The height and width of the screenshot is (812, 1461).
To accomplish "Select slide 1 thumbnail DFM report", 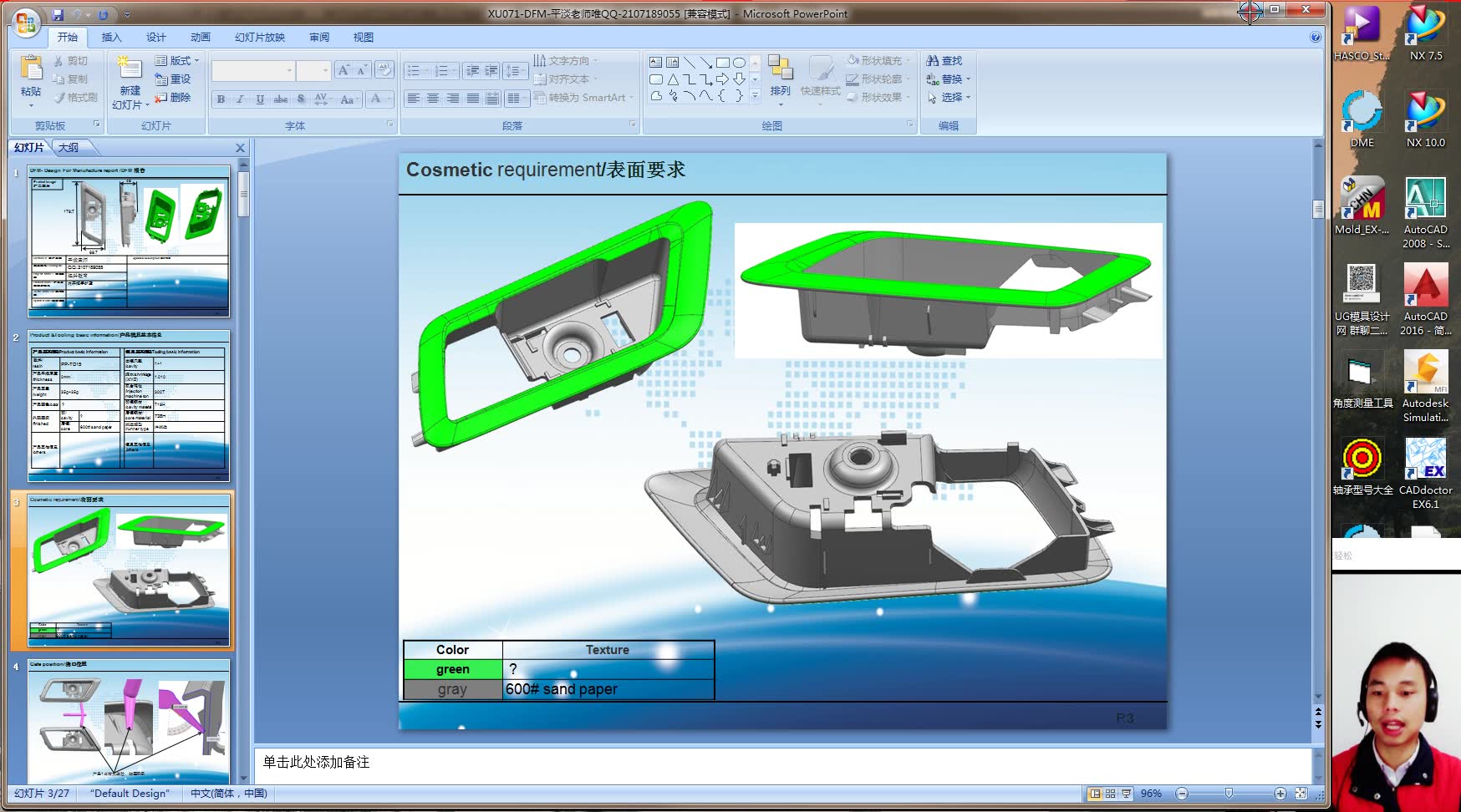I will point(129,241).
